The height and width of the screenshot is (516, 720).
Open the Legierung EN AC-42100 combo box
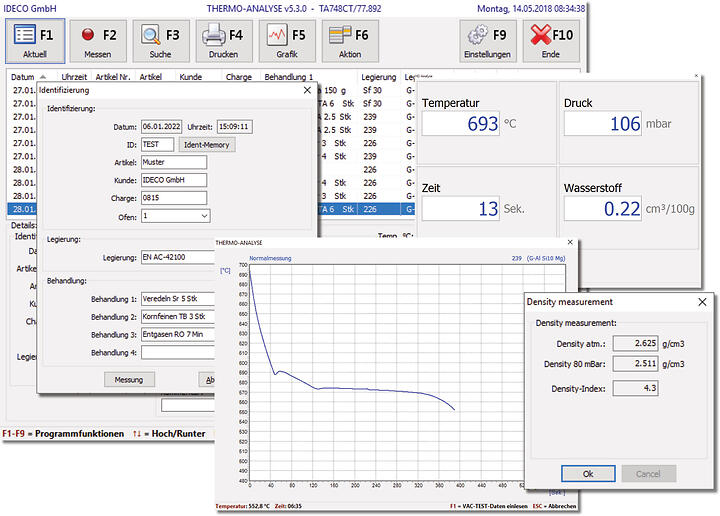(x=178, y=258)
